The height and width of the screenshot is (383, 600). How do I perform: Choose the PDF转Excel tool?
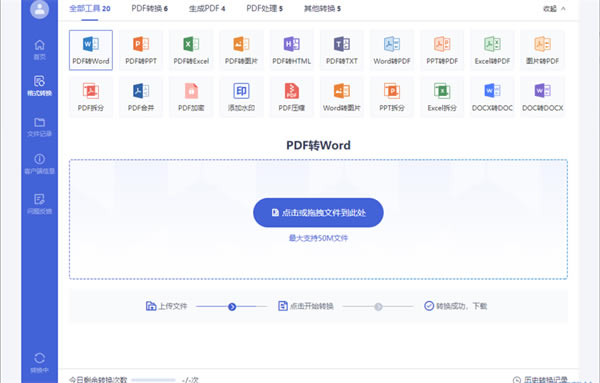point(191,50)
